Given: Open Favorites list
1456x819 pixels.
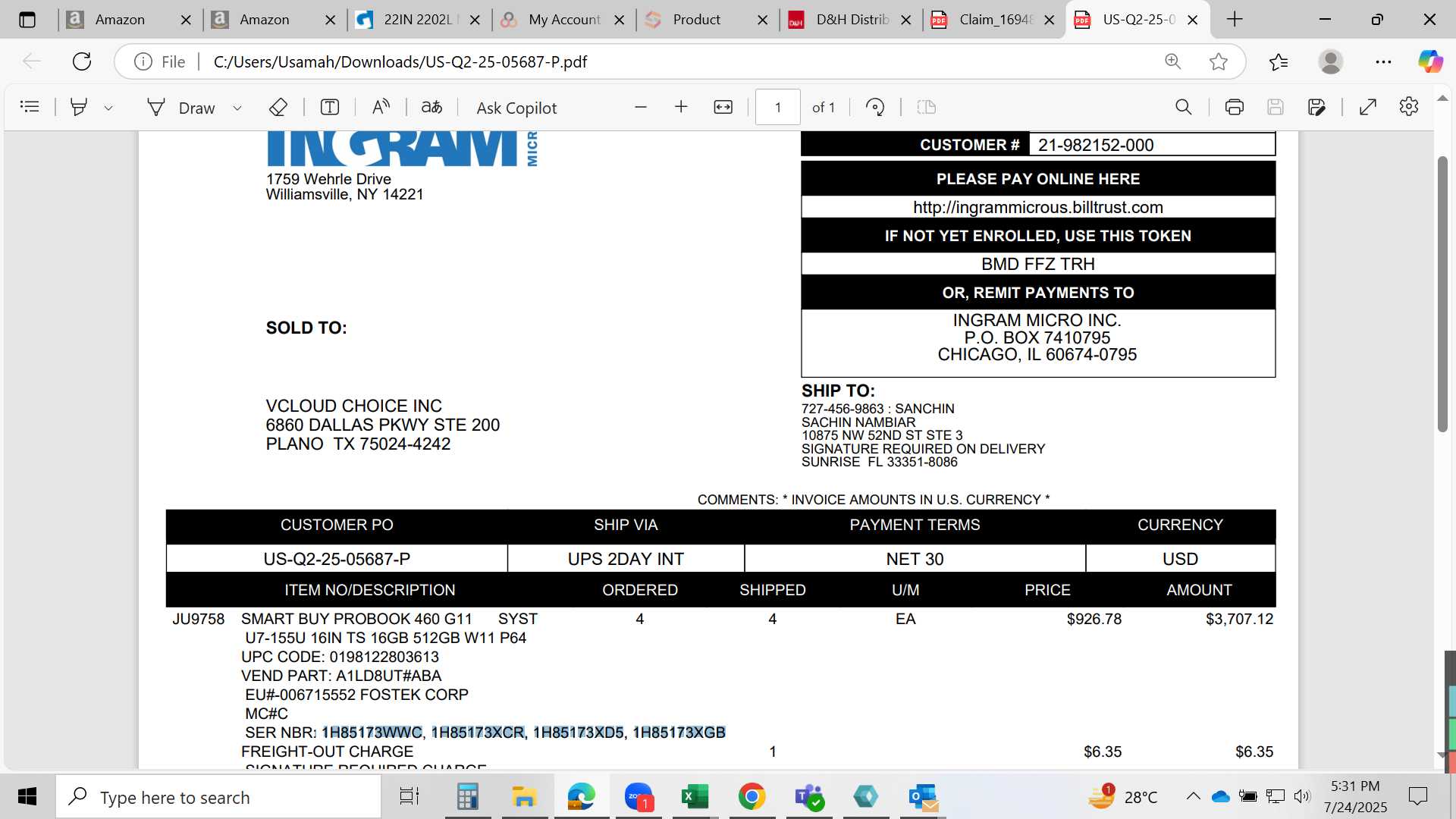Looking at the screenshot, I should point(1279,61).
